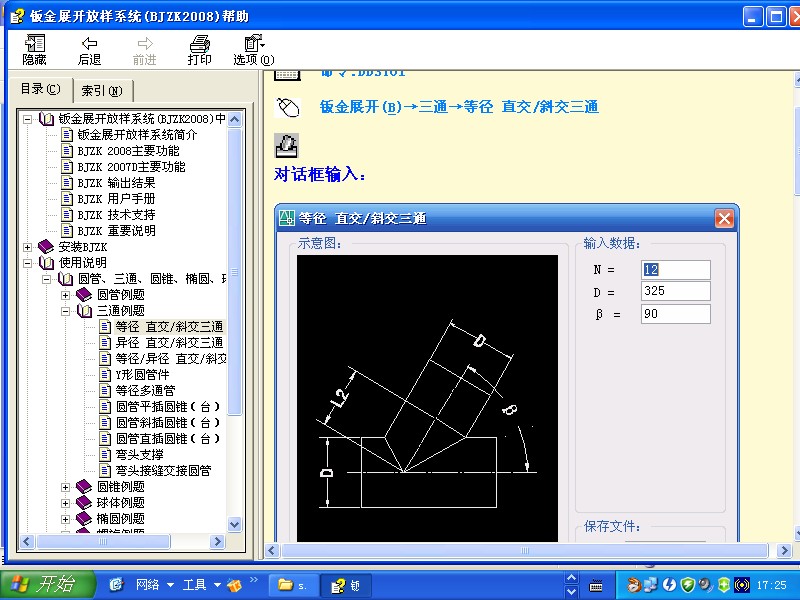Click the red close button of 等径 dialog image
This screenshot has height=600, width=800.
[x=724, y=219]
